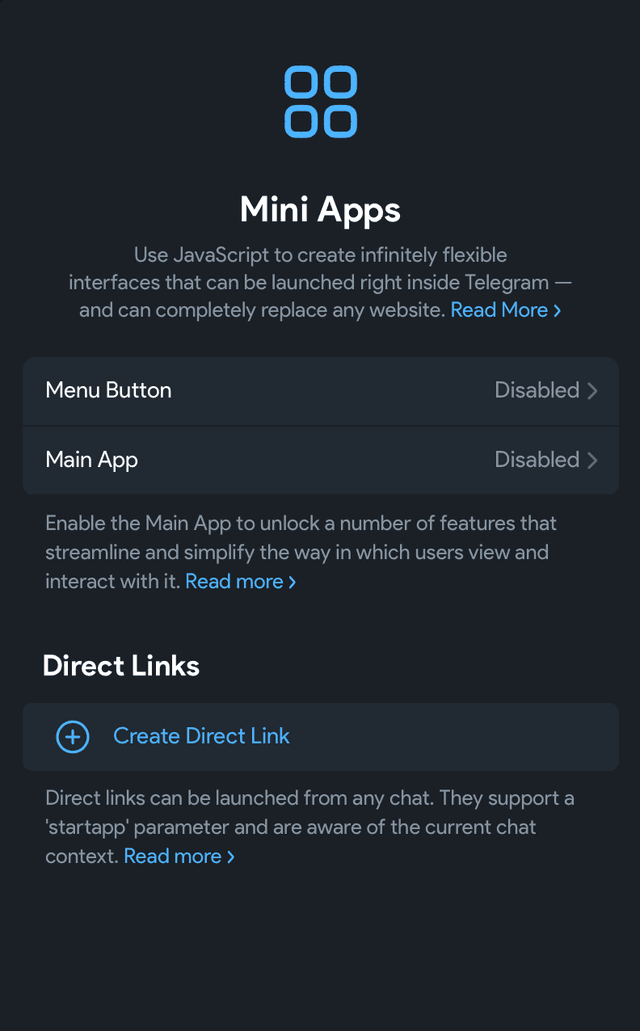Viewport: 640px width, 1031px height.
Task: Click the 'Use JavaScript to create' description text
Action: (x=320, y=282)
